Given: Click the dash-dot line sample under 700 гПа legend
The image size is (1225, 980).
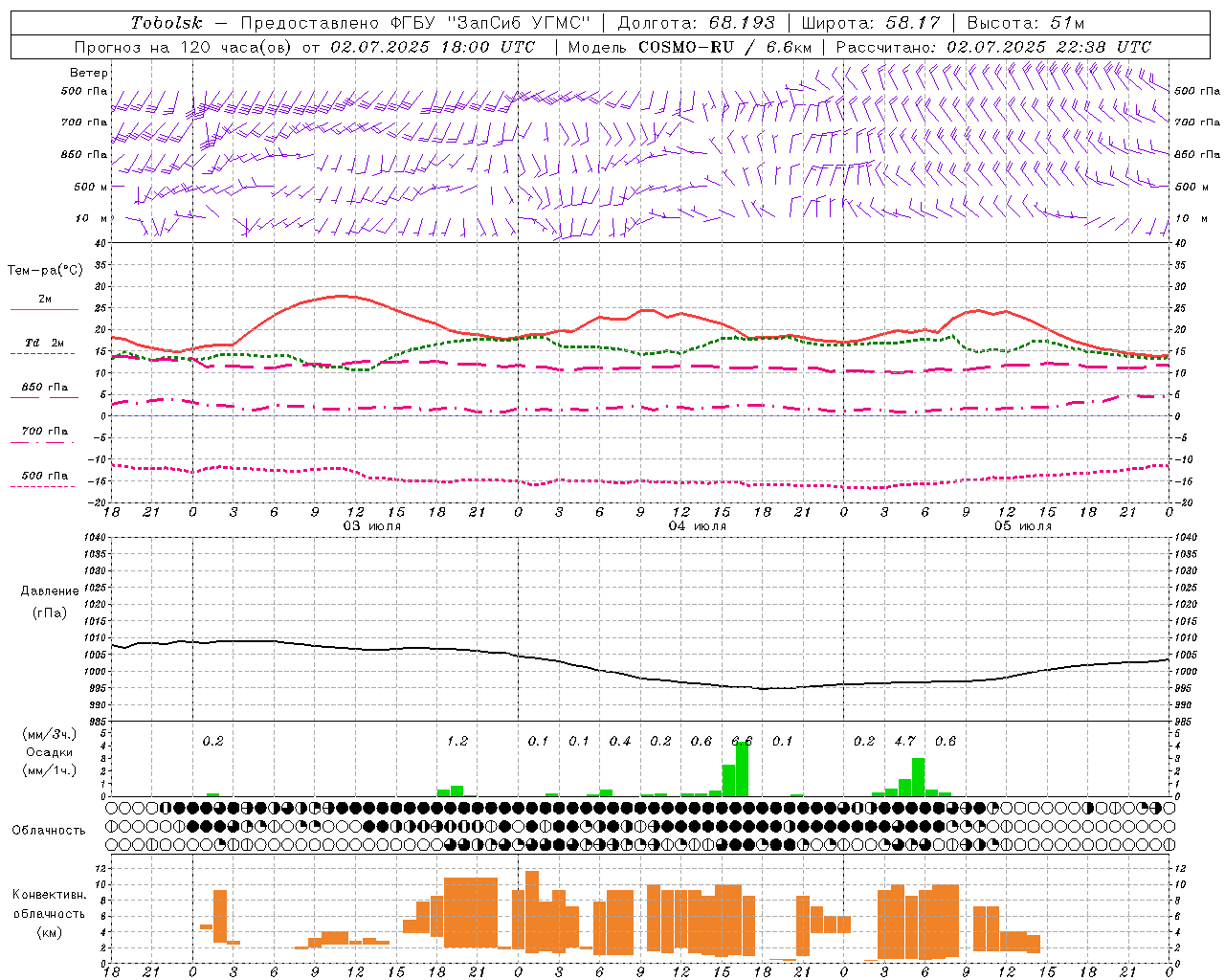Looking at the screenshot, I should click(x=42, y=442).
